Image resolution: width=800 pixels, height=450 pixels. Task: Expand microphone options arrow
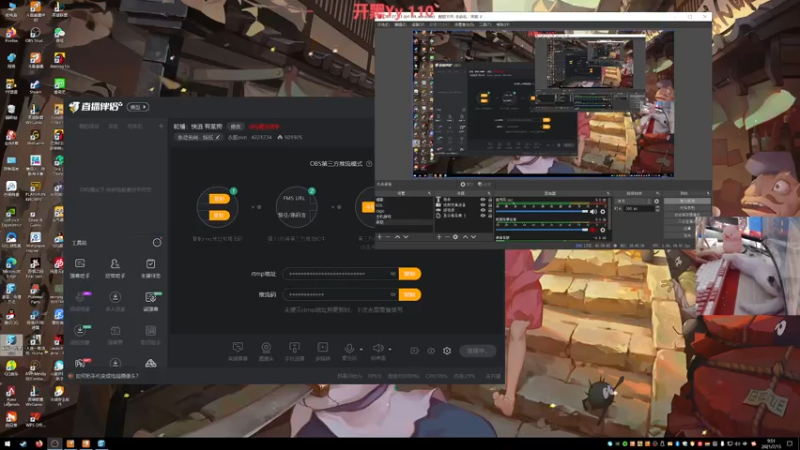[361, 349]
